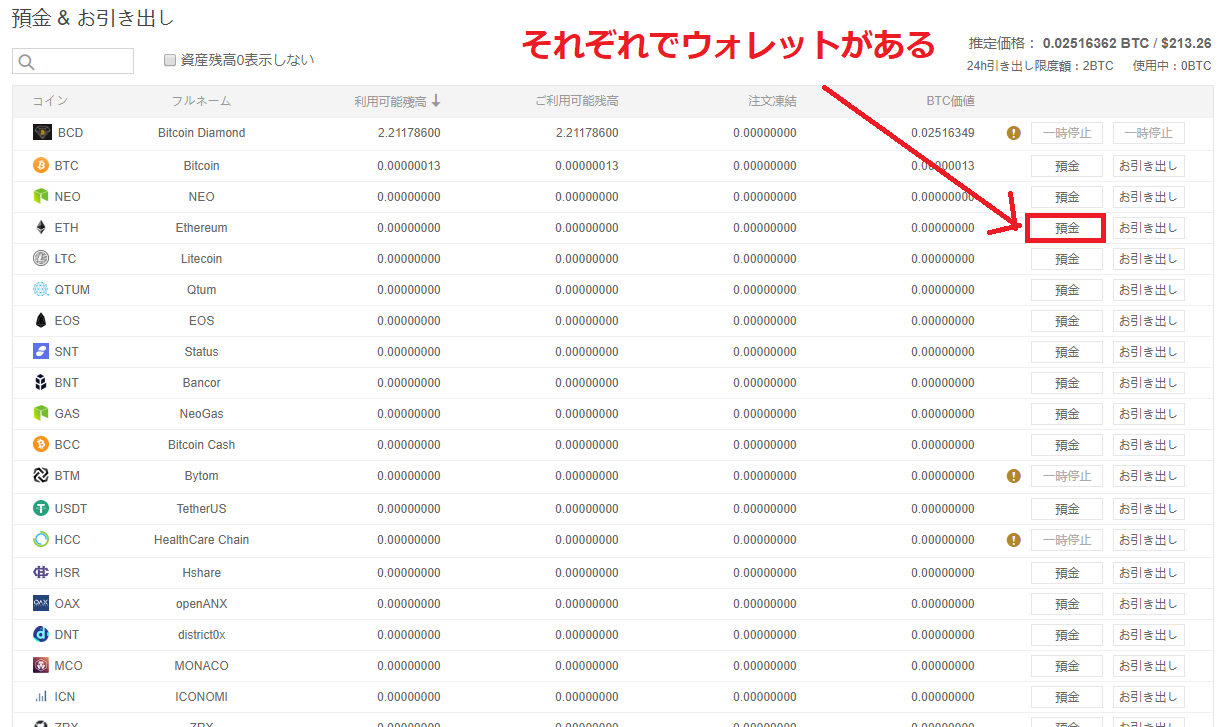
Task: Click the black EOS coin icon
Action: [x=41, y=321]
